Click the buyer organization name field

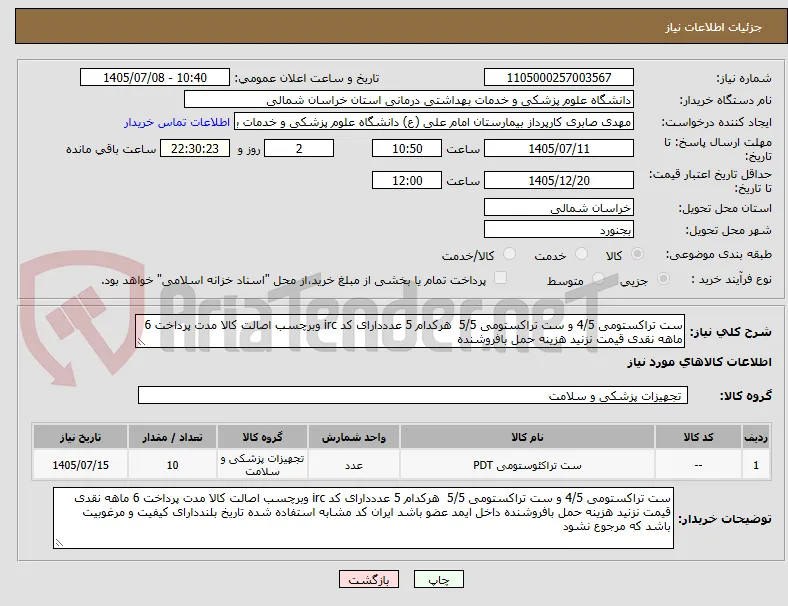tap(409, 99)
